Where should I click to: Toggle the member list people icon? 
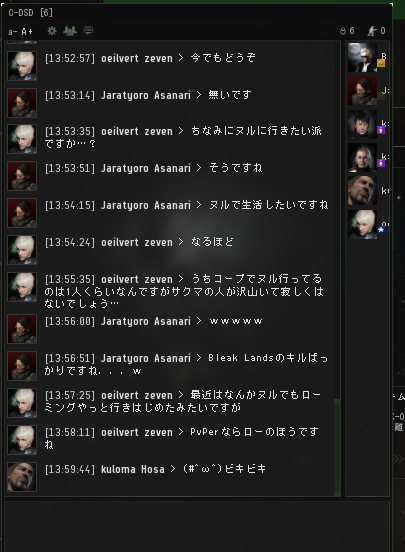(70, 31)
